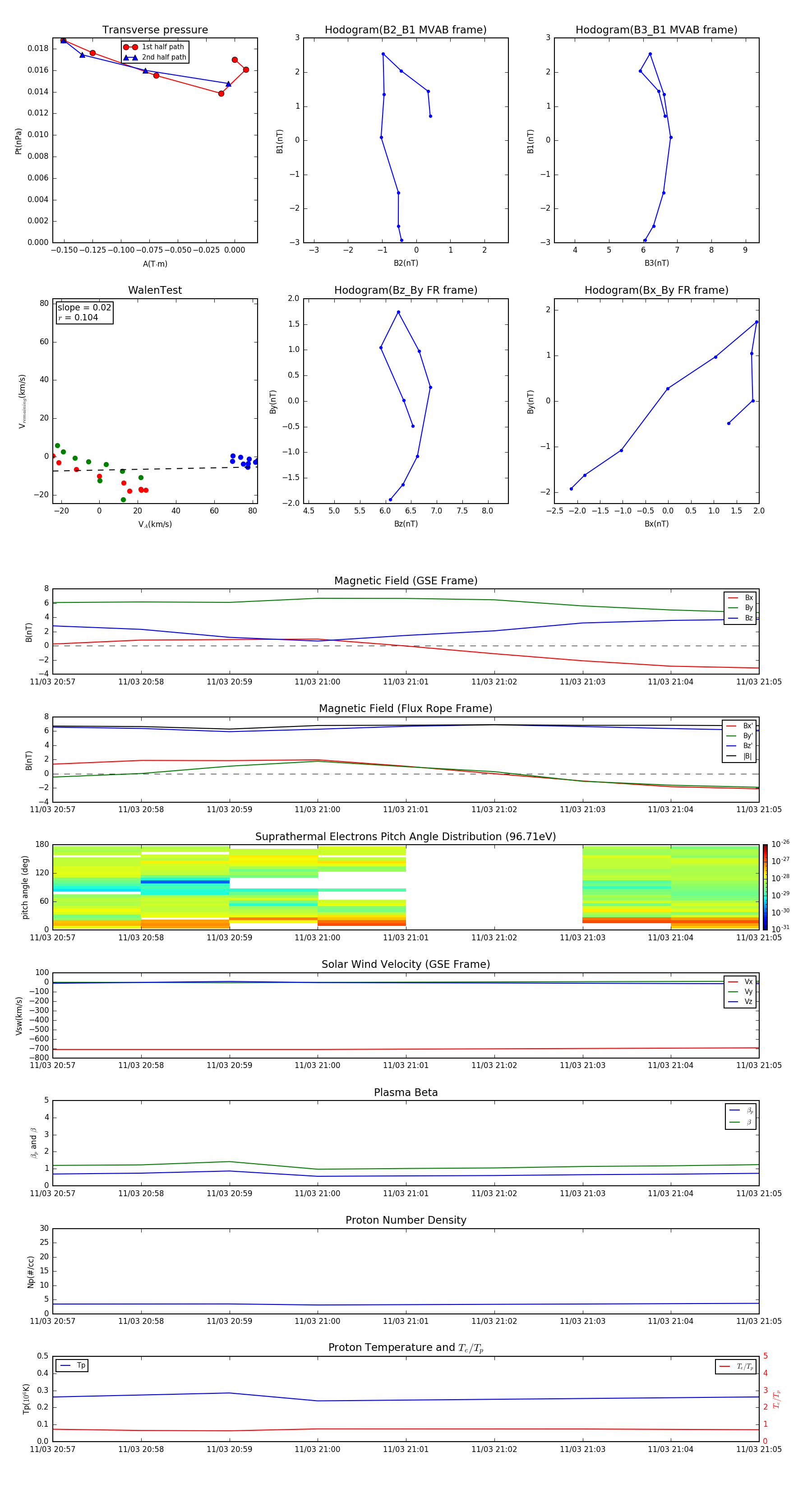The image size is (812, 1489).
Task: Click the "WalenTest" plot title
Action: [x=155, y=290]
